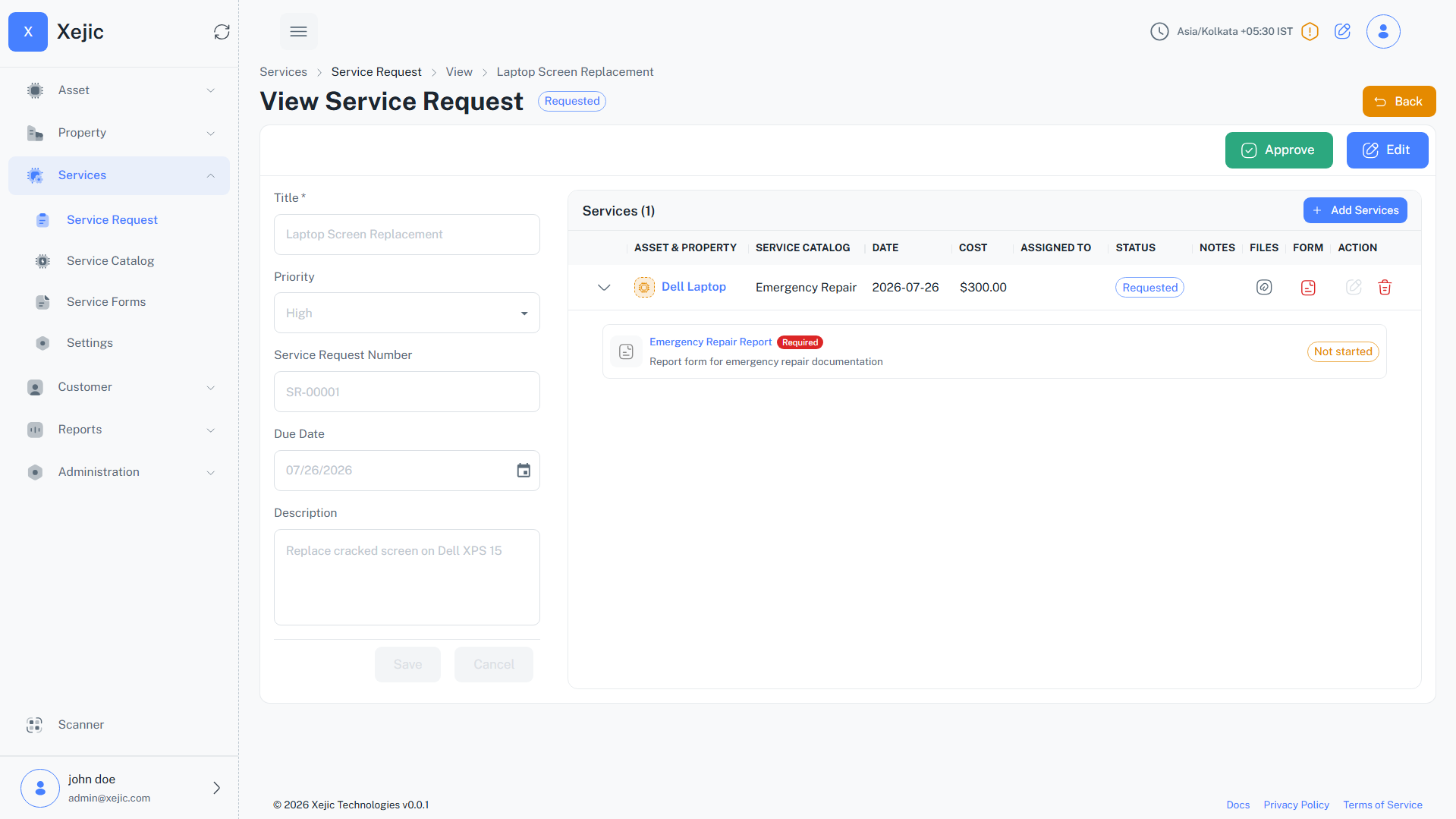Click the Asset sidebar icon
1456x819 pixels.
pyautogui.click(x=35, y=90)
